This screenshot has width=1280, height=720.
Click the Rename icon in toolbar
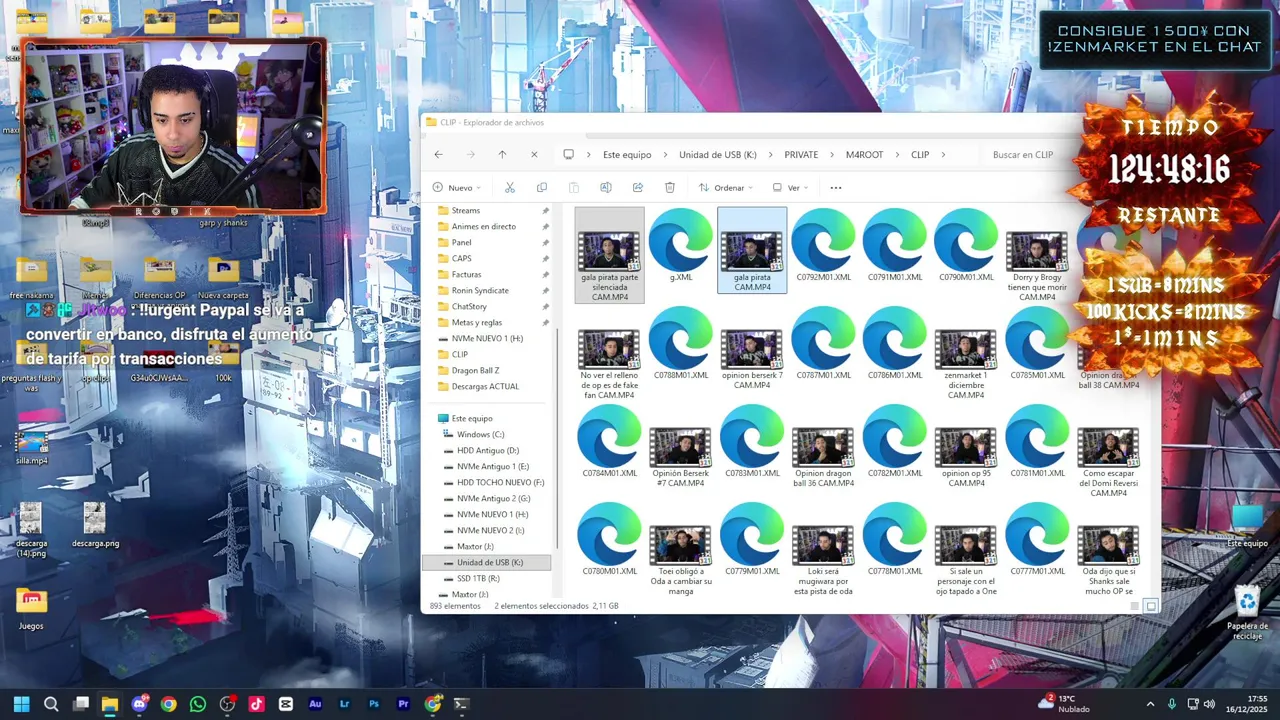click(x=606, y=188)
